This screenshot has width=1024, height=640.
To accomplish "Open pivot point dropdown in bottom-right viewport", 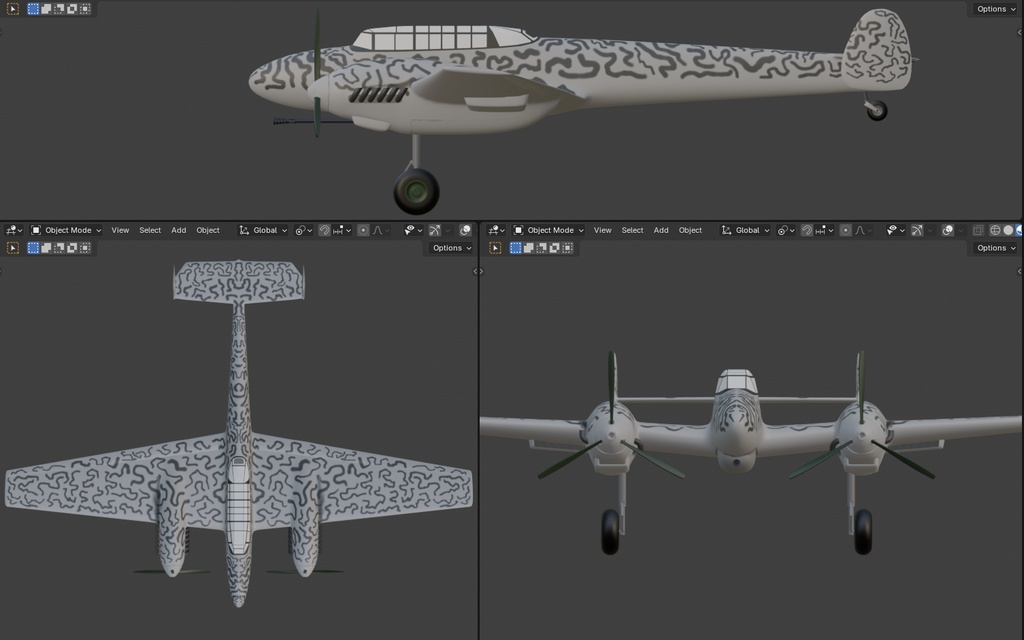I will pyautogui.click(x=786, y=230).
